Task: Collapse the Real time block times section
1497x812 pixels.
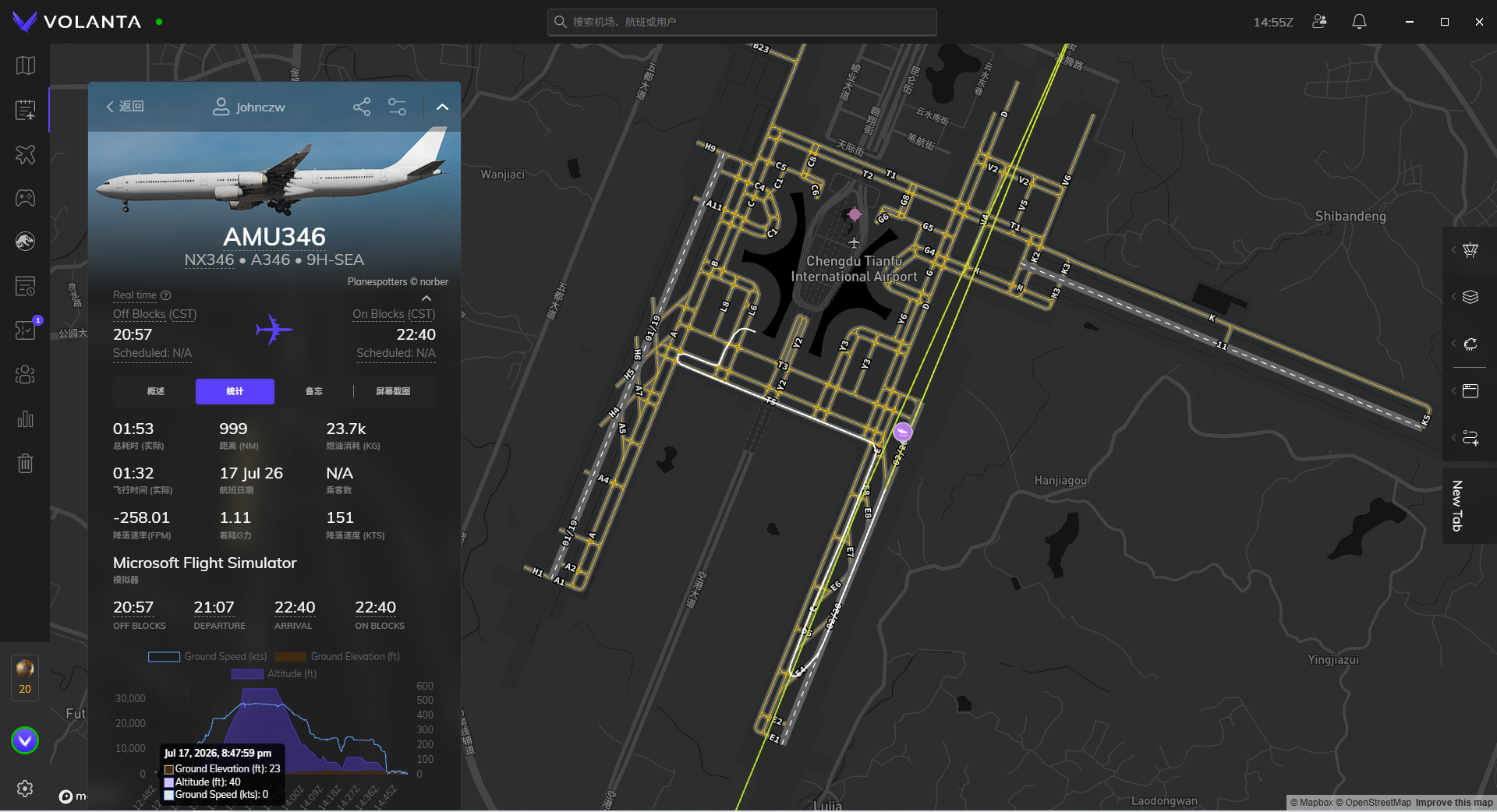Action: coord(426,298)
